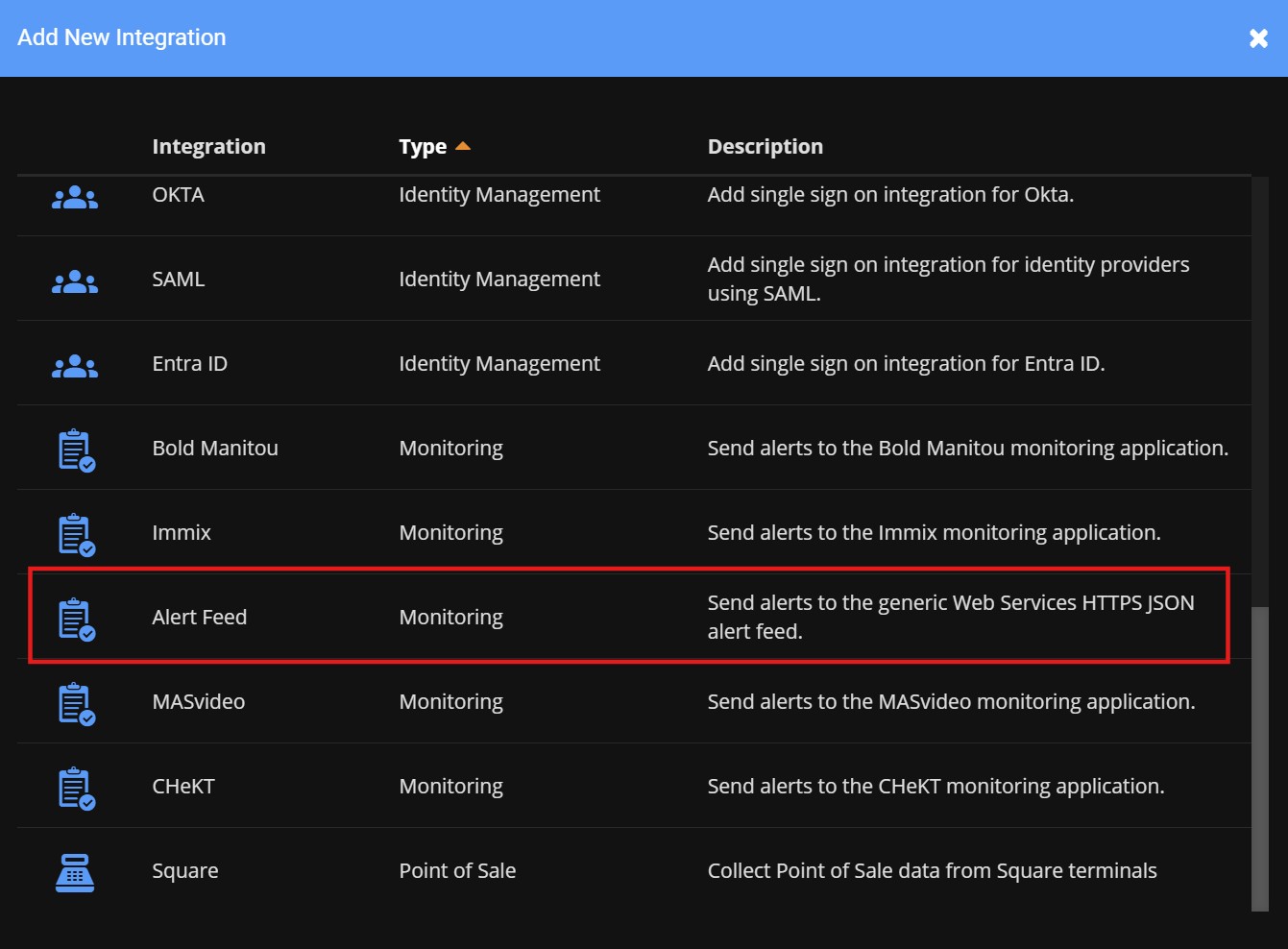Viewport: 1288px width, 949px height.
Task: Click Identity Management type in Entra ID row
Action: (499, 364)
